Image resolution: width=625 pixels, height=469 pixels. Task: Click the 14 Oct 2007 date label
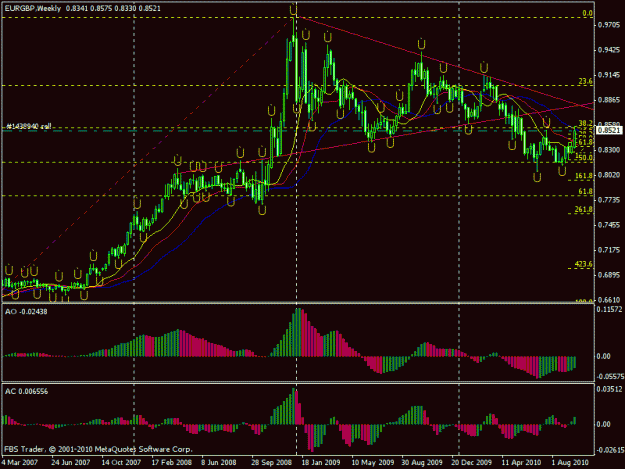click(121, 463)
